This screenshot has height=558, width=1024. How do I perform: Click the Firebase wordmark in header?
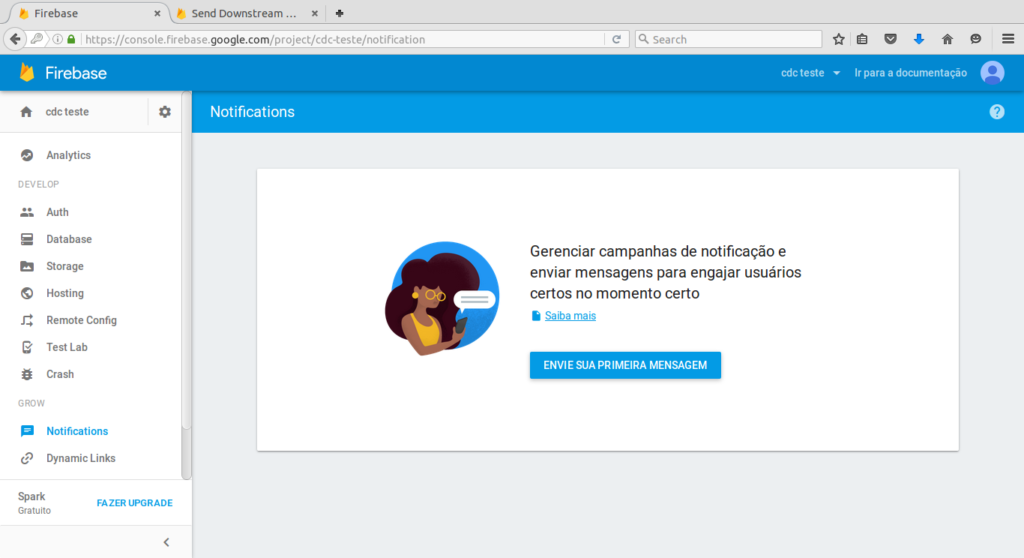[x=76, y=73]
